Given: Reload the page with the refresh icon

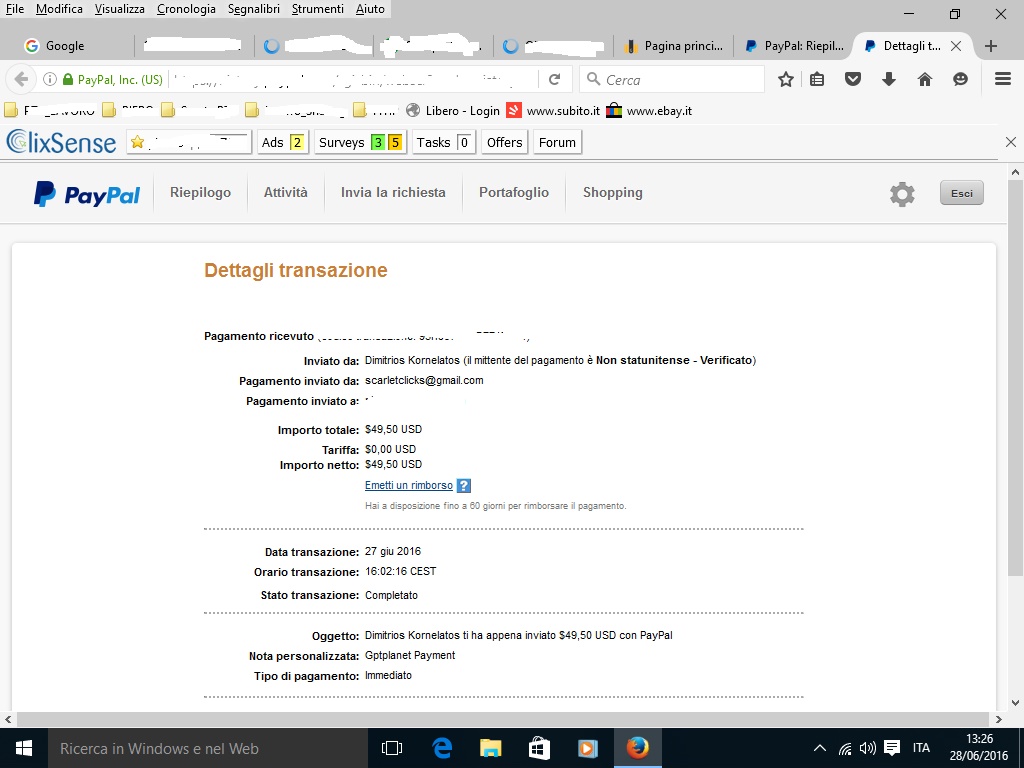Looking at the screenshot, I should click(554, 80).
